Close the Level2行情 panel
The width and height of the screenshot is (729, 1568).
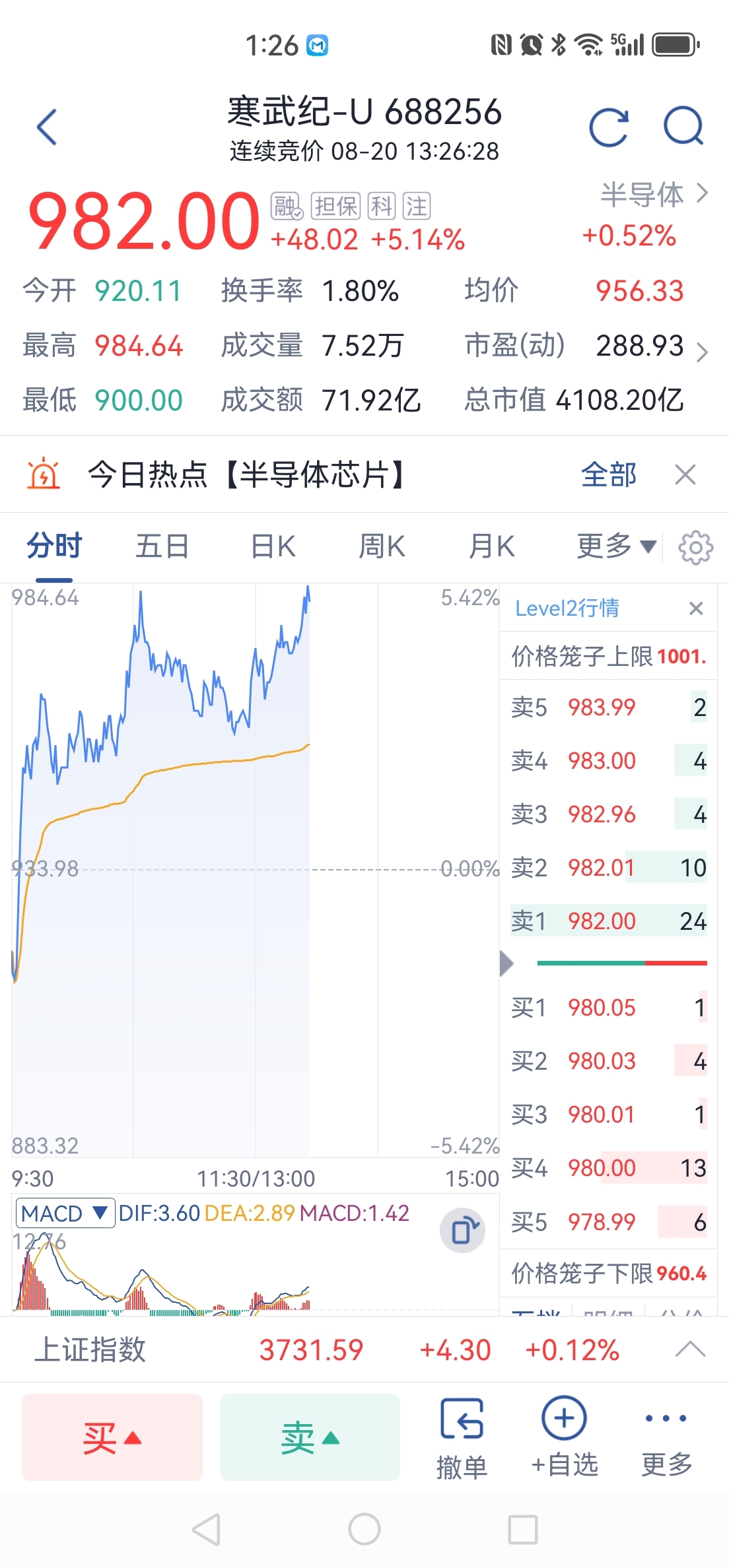click(696, 608)
